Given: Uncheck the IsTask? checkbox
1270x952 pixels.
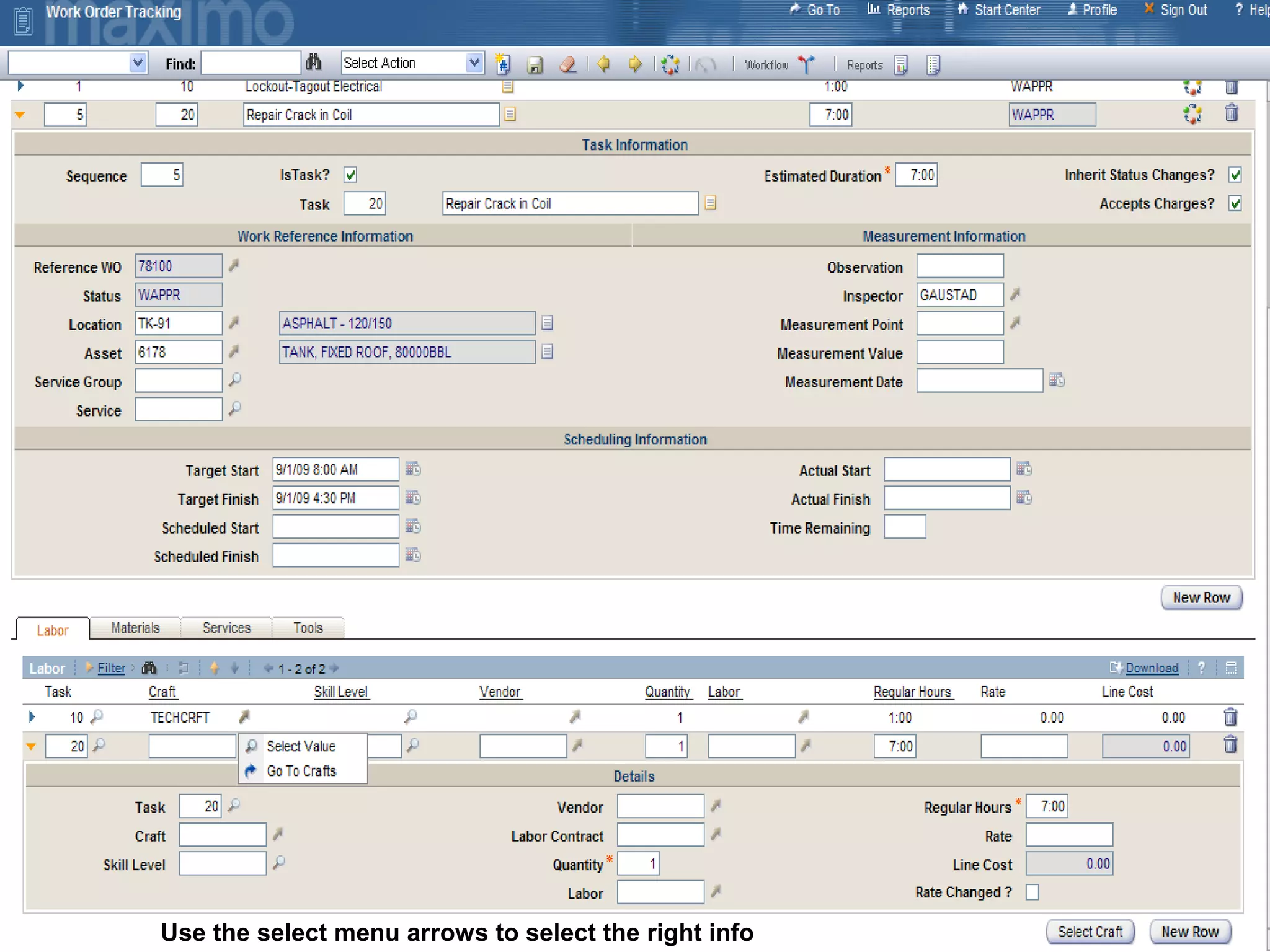Looking at the screenshot, I should (x=350, y=175).
